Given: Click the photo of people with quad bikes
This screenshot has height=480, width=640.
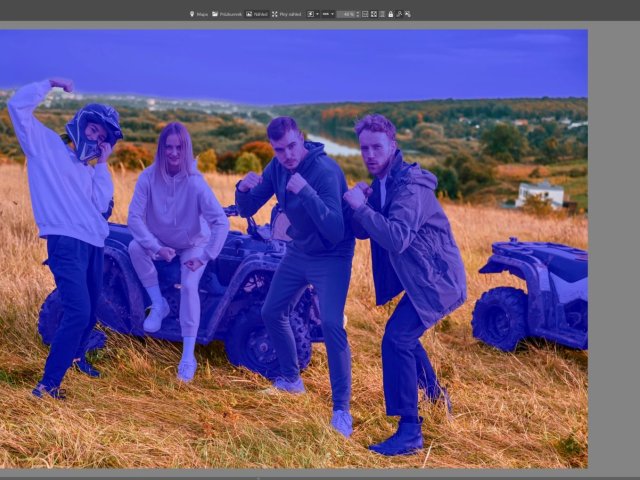Looking at the screenshot, I should pos(294,249).
